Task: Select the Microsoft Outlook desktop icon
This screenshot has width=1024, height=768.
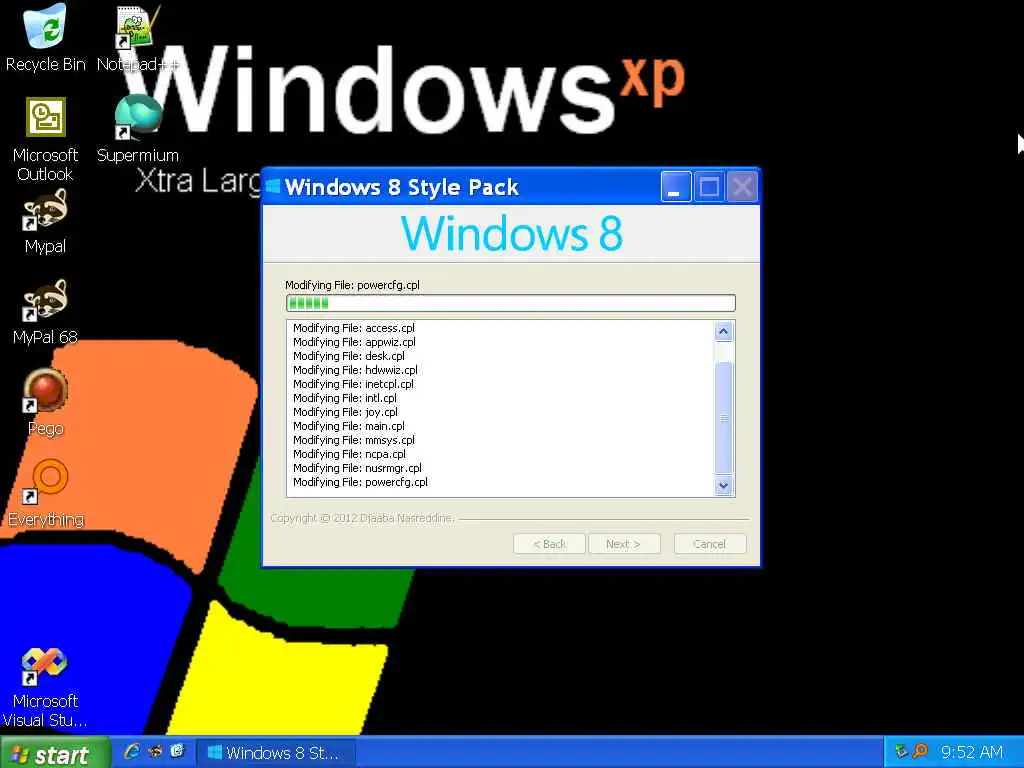Action: coord(45,138)
